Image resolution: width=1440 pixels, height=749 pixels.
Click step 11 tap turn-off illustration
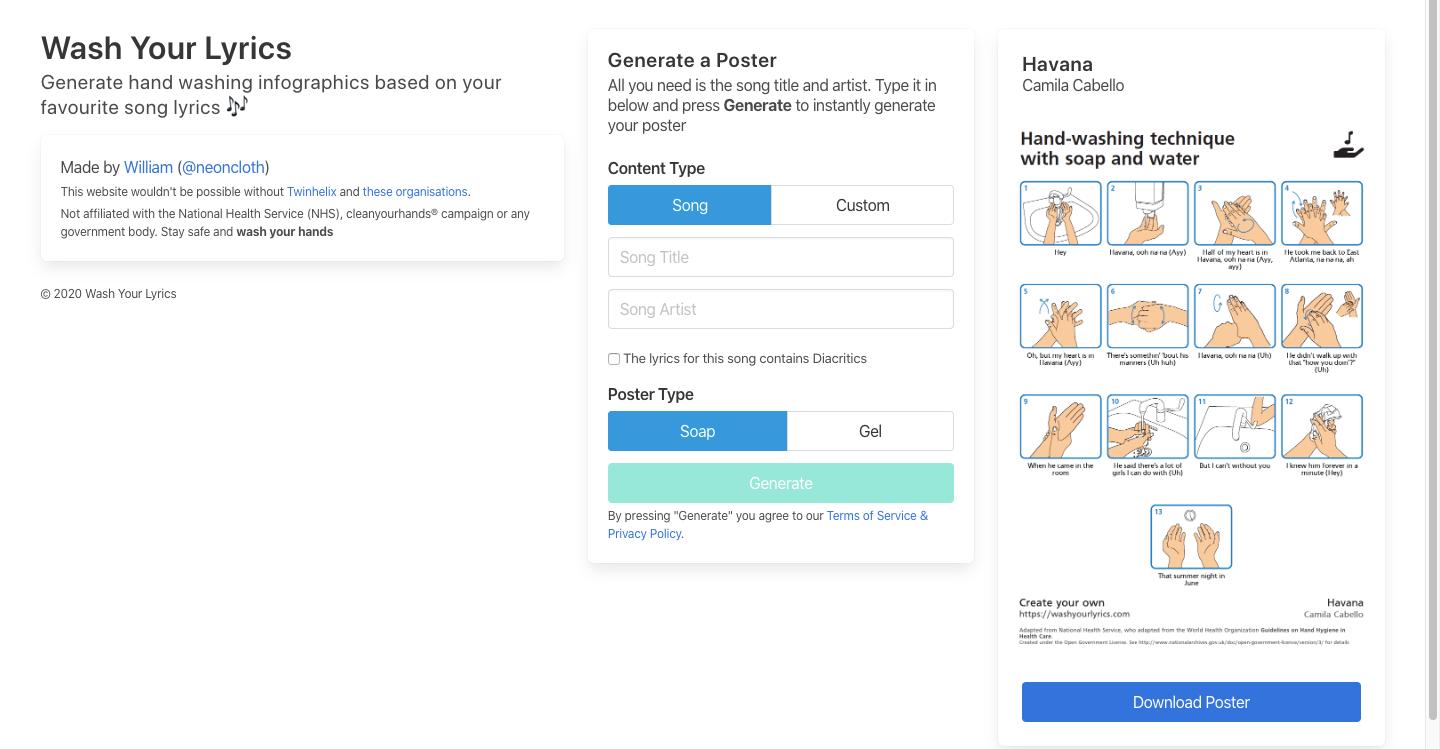click(1234, 427)
